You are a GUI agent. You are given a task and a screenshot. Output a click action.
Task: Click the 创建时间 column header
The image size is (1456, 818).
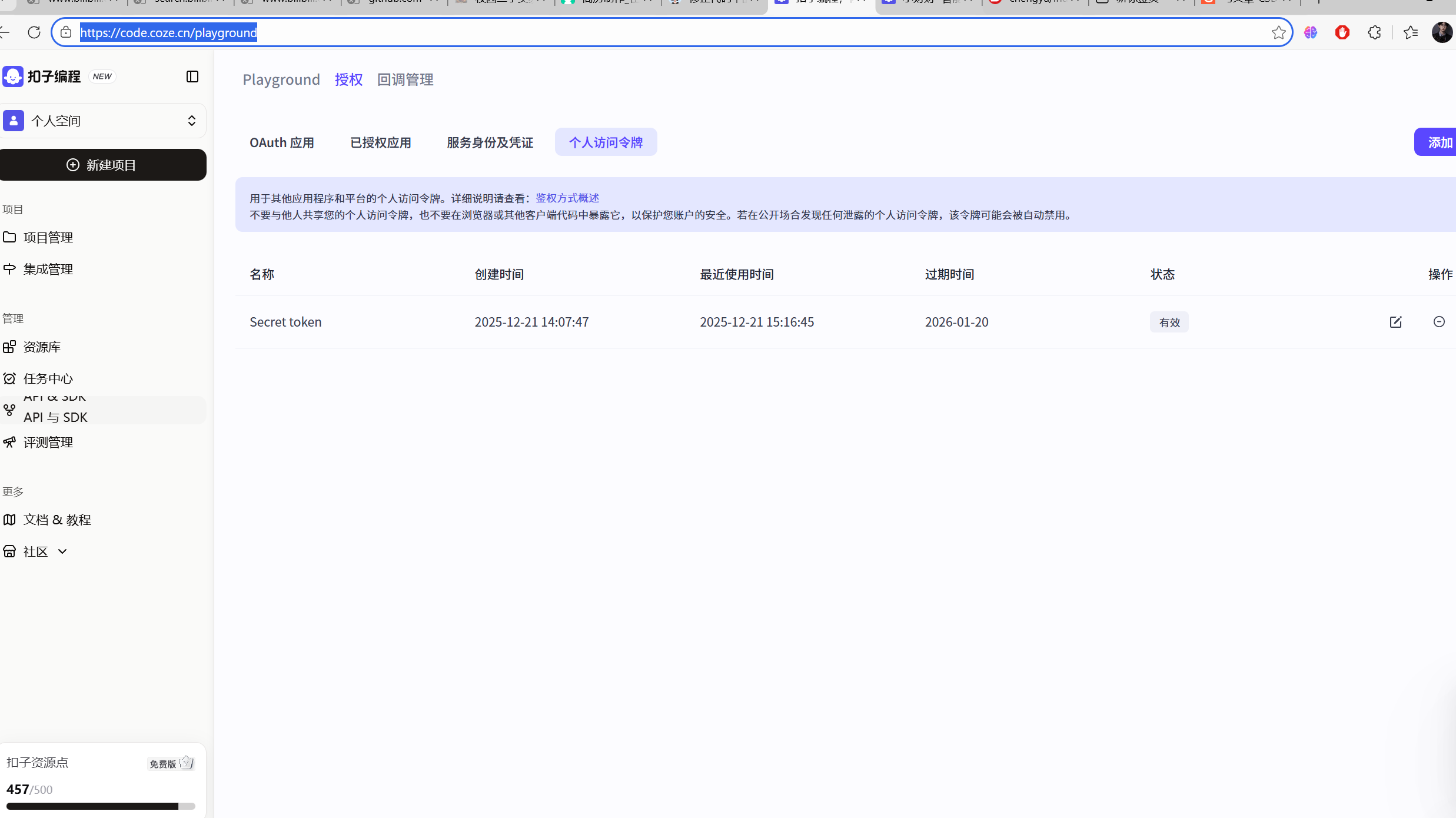point(499,274)
